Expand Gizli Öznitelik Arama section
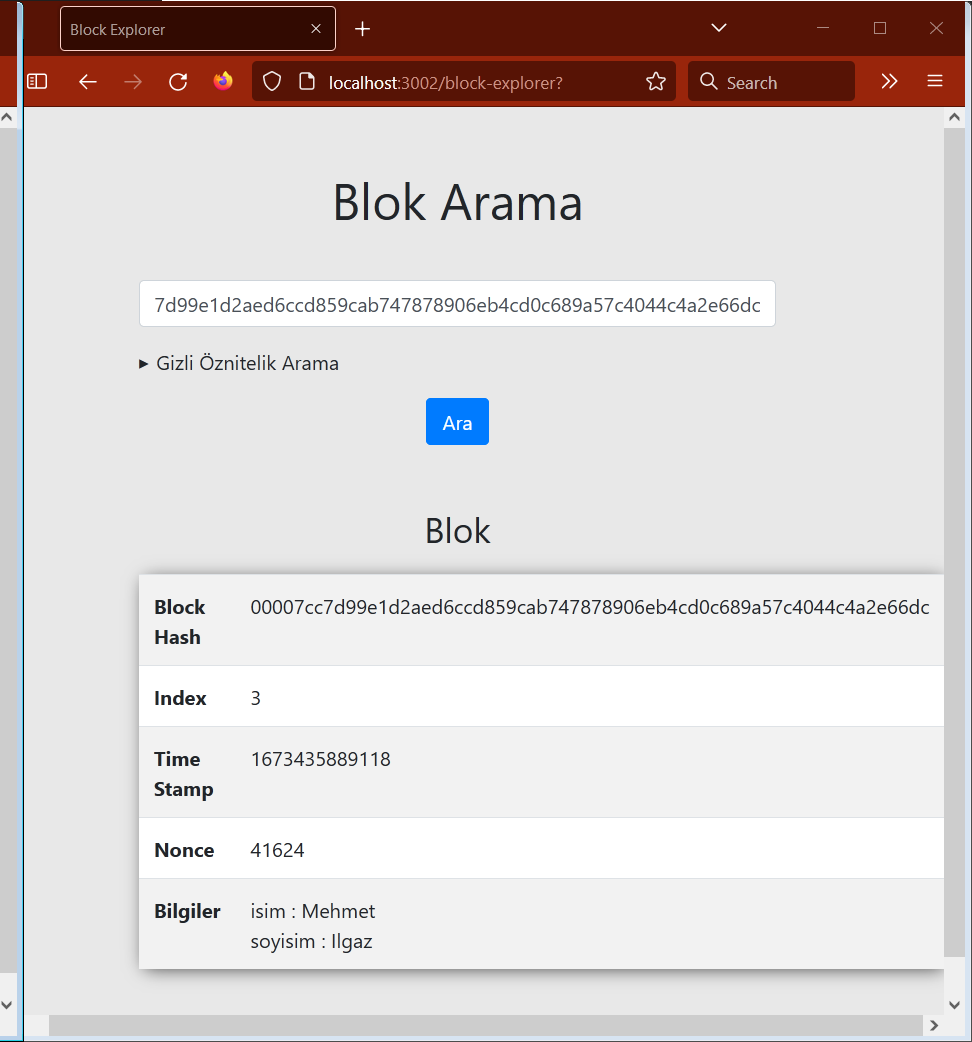Screen dimensions: 972x1042 click(247, 363)
